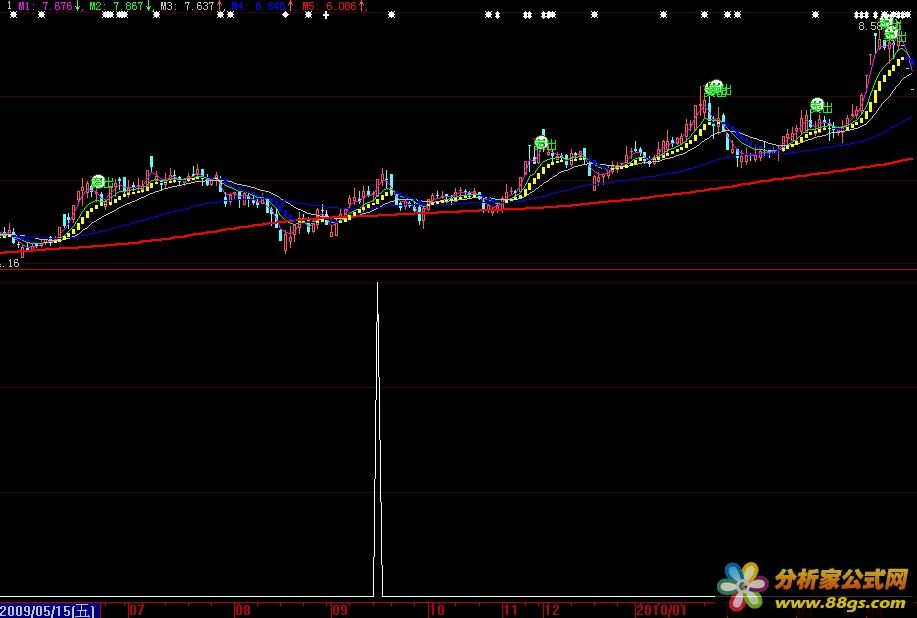The width and height of the screenshot is (917, 618).
Task: Click the 分析家公式网 site title text
Action: [x=840, y=580]
